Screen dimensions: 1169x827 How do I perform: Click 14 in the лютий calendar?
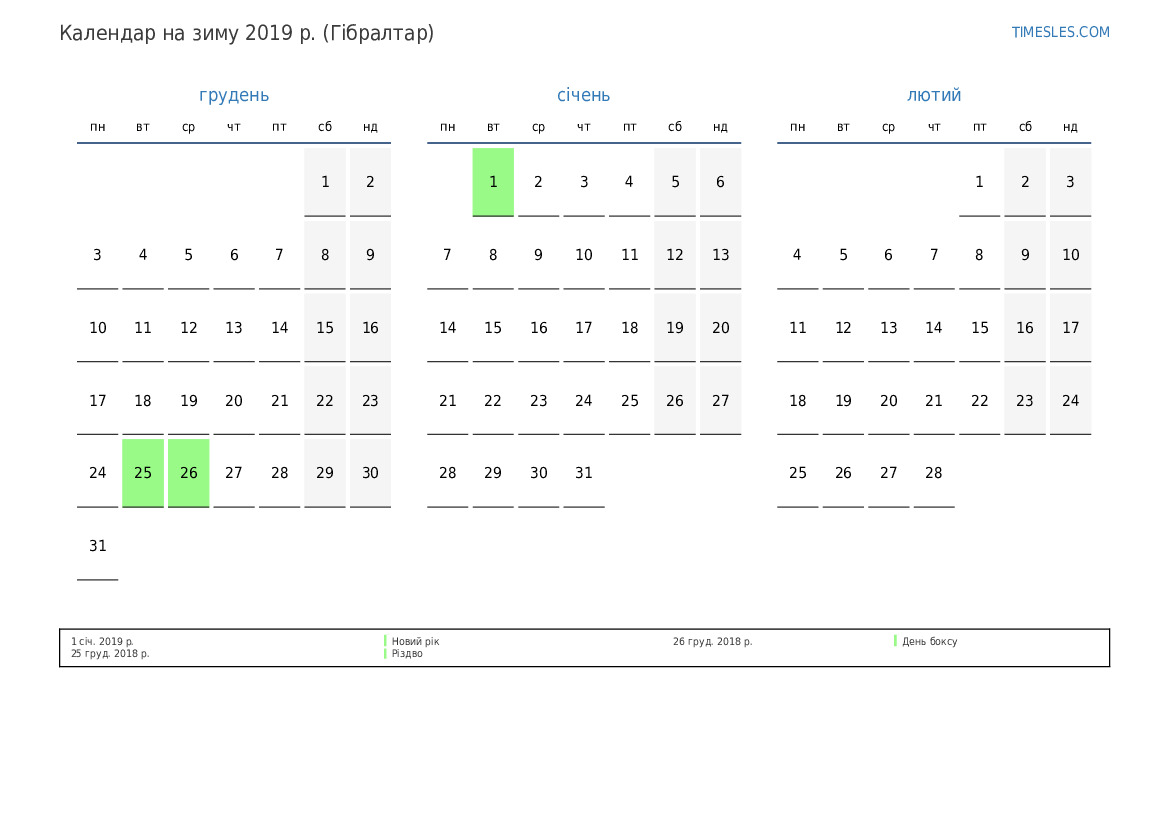[x=933, y=327]
